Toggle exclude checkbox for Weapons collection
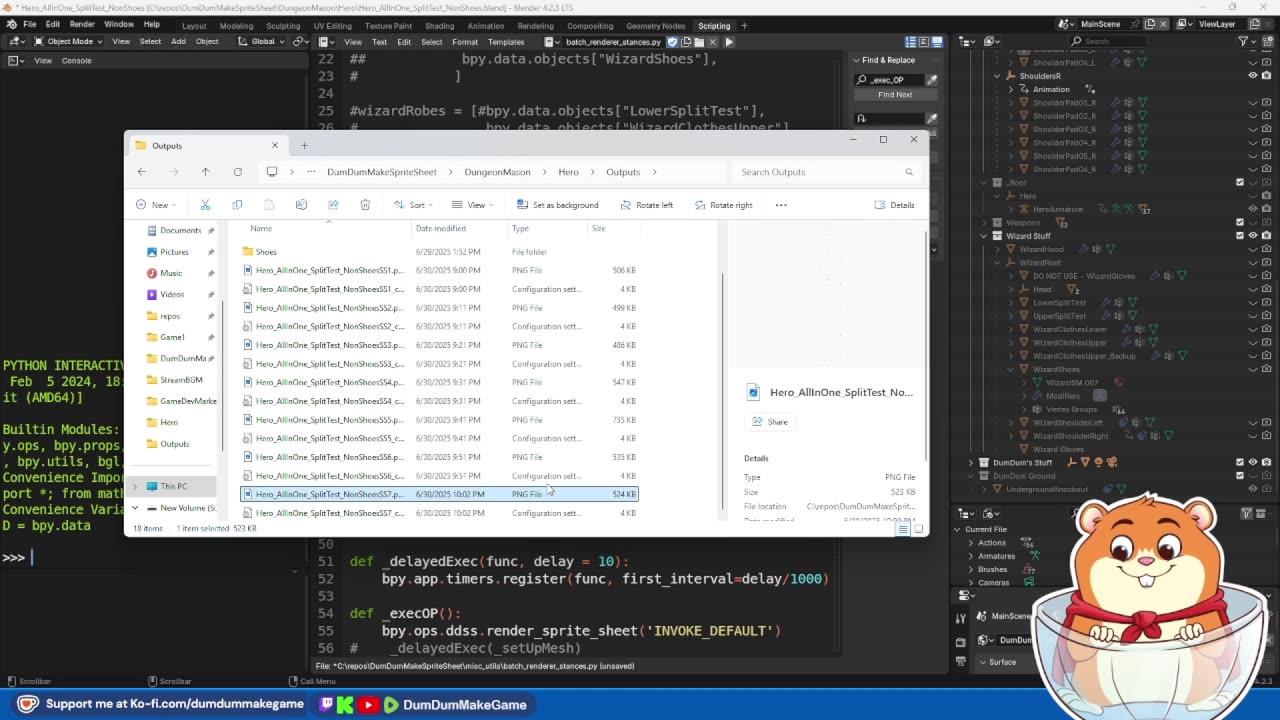Screen dimensions: 1280x720 [x=1240, y=222]
